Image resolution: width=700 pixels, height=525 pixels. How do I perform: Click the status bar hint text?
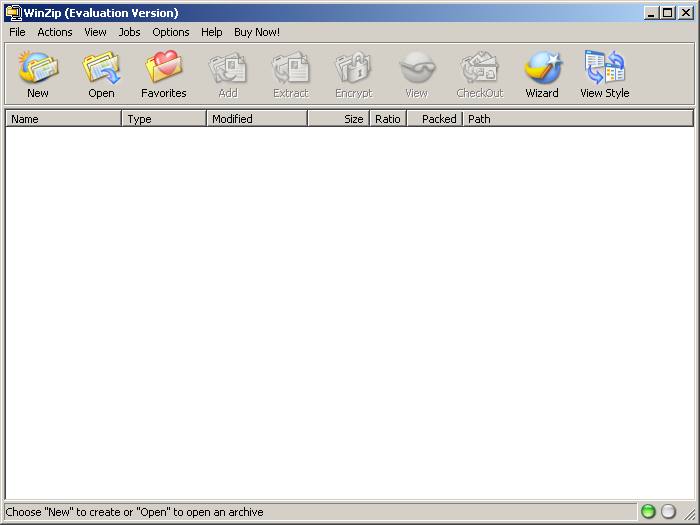coord(134,512)
